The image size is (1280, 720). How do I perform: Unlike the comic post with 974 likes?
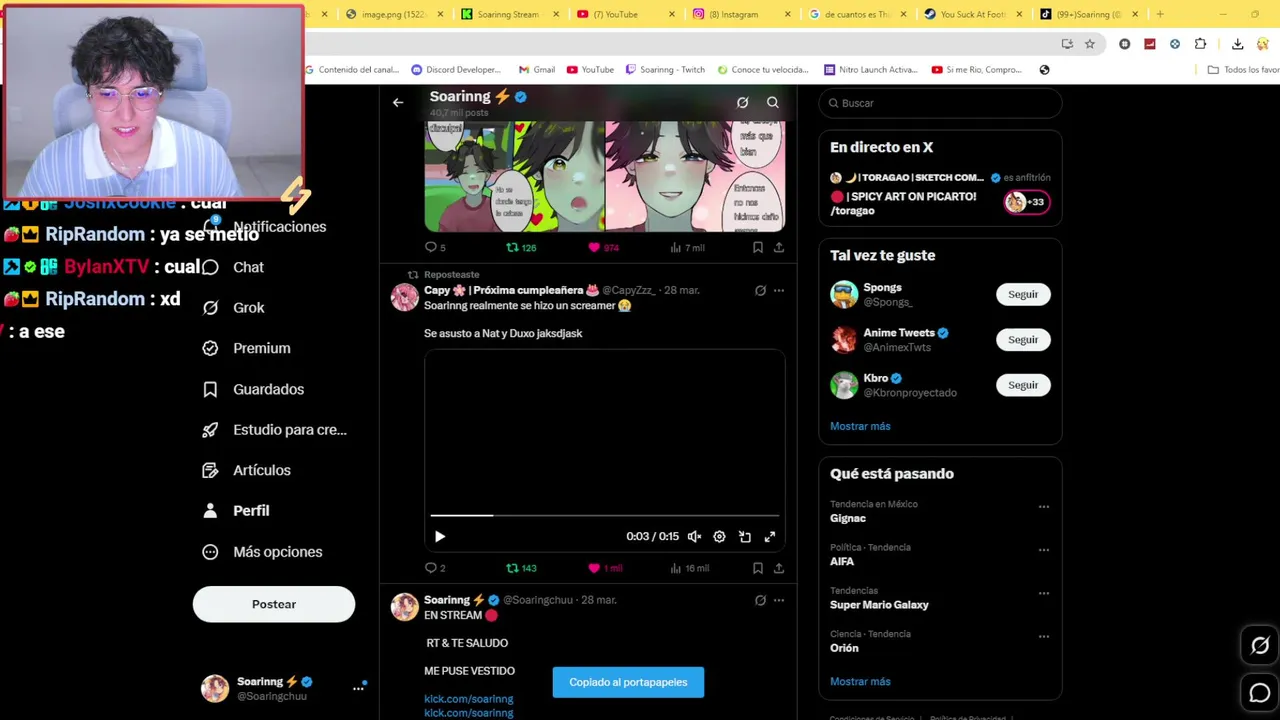click(603, 247)
